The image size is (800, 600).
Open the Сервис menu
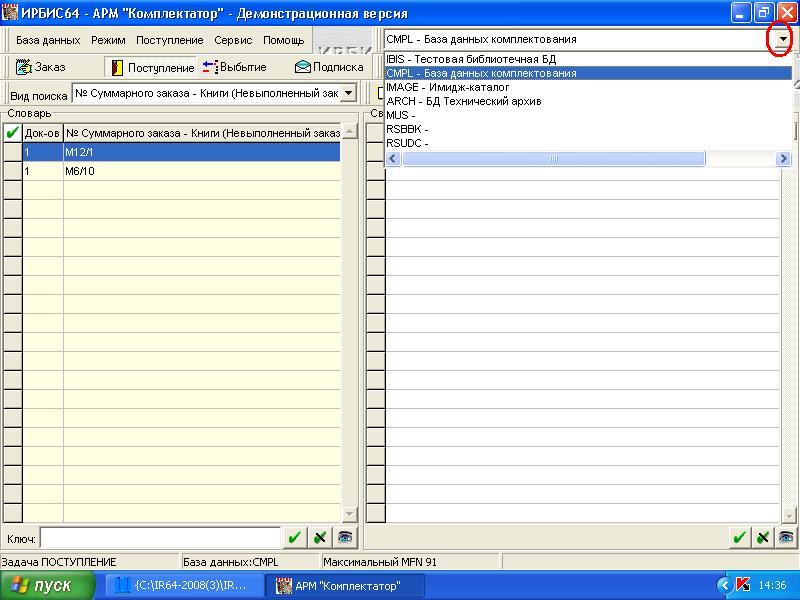click(233, 41)
